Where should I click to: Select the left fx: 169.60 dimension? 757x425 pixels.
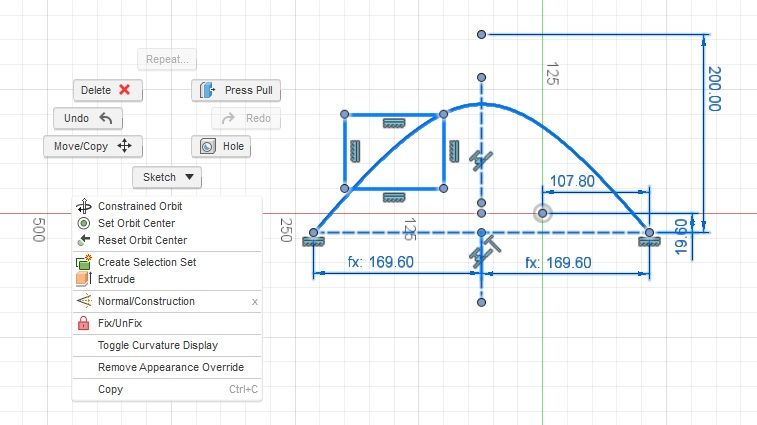(380, 262)
